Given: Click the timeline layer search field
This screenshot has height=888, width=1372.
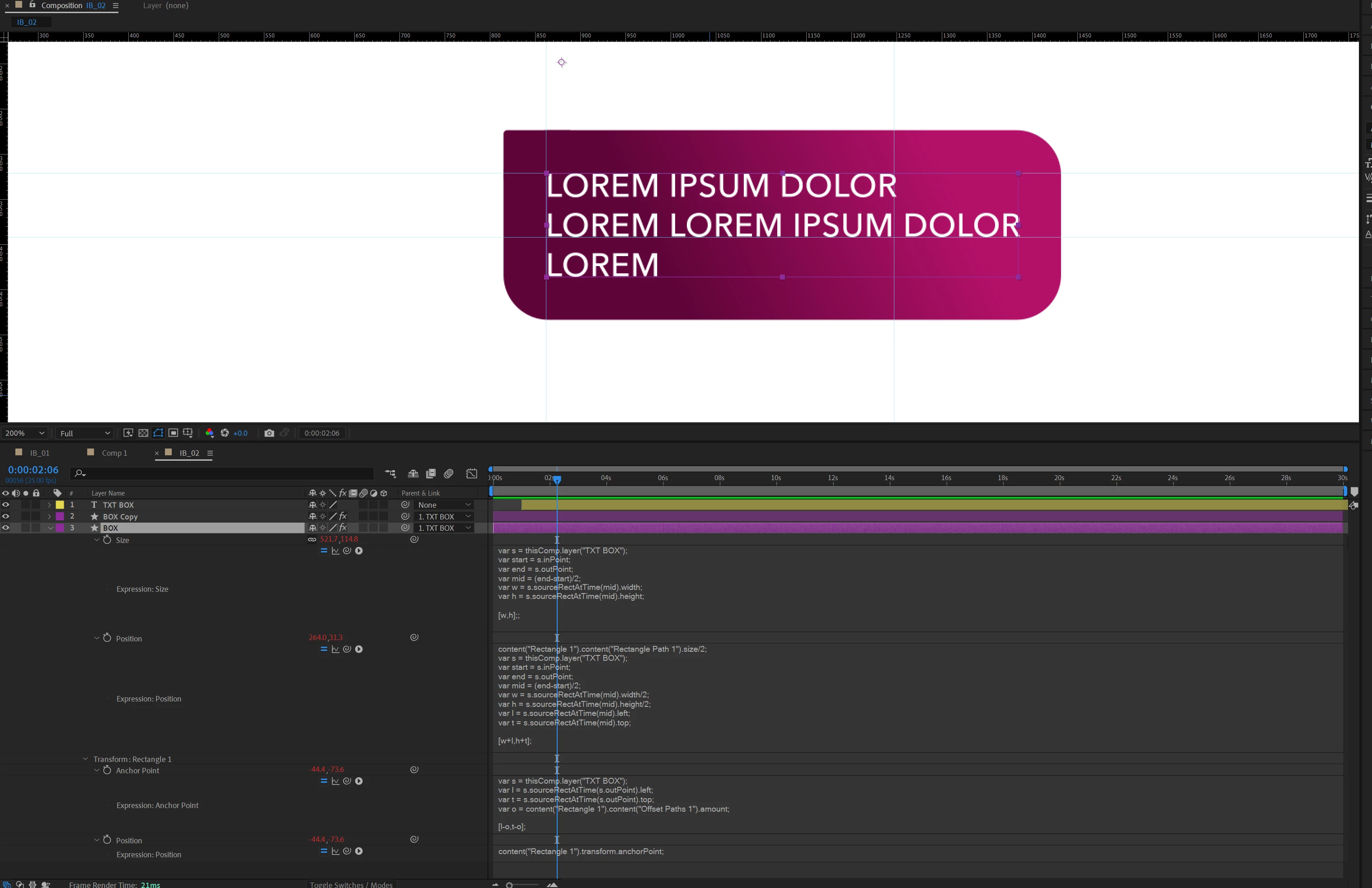Looking at the screenshot, I should tap(225, 474).
